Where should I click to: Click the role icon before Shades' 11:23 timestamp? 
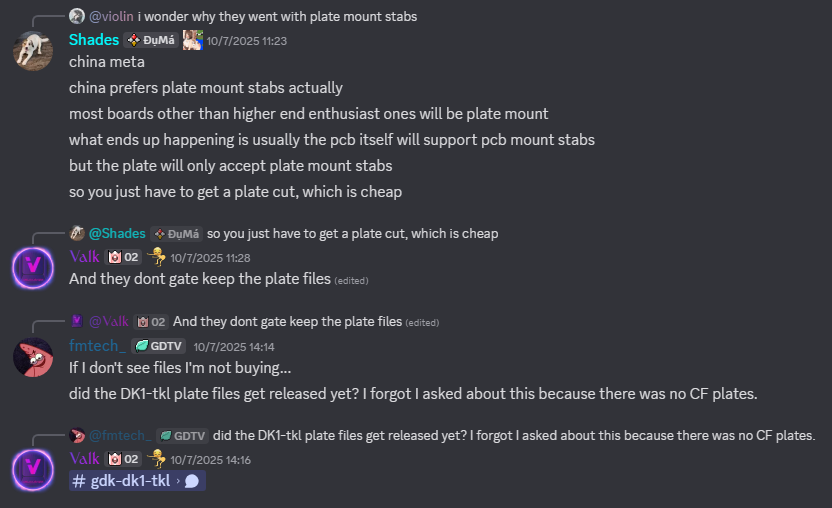click(x=192, y=40)
